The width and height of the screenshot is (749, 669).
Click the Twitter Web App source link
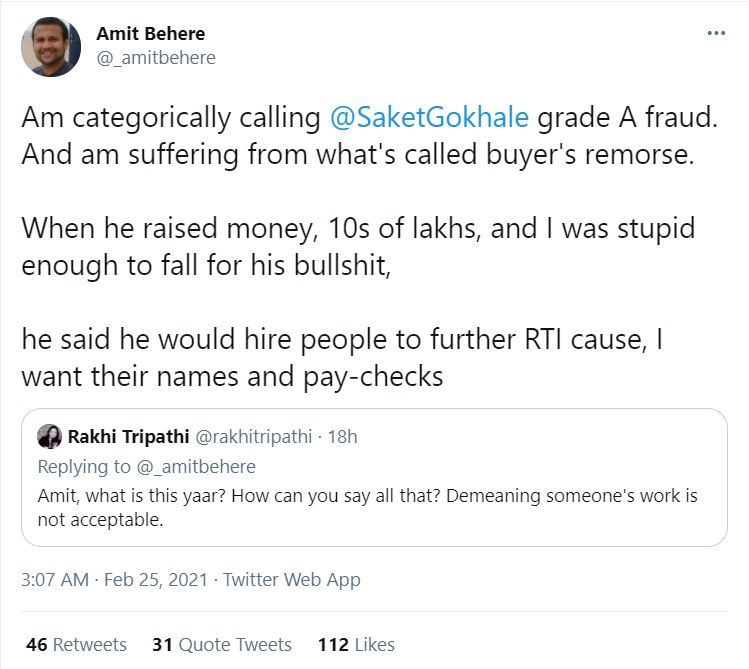[x=292, y=580]
